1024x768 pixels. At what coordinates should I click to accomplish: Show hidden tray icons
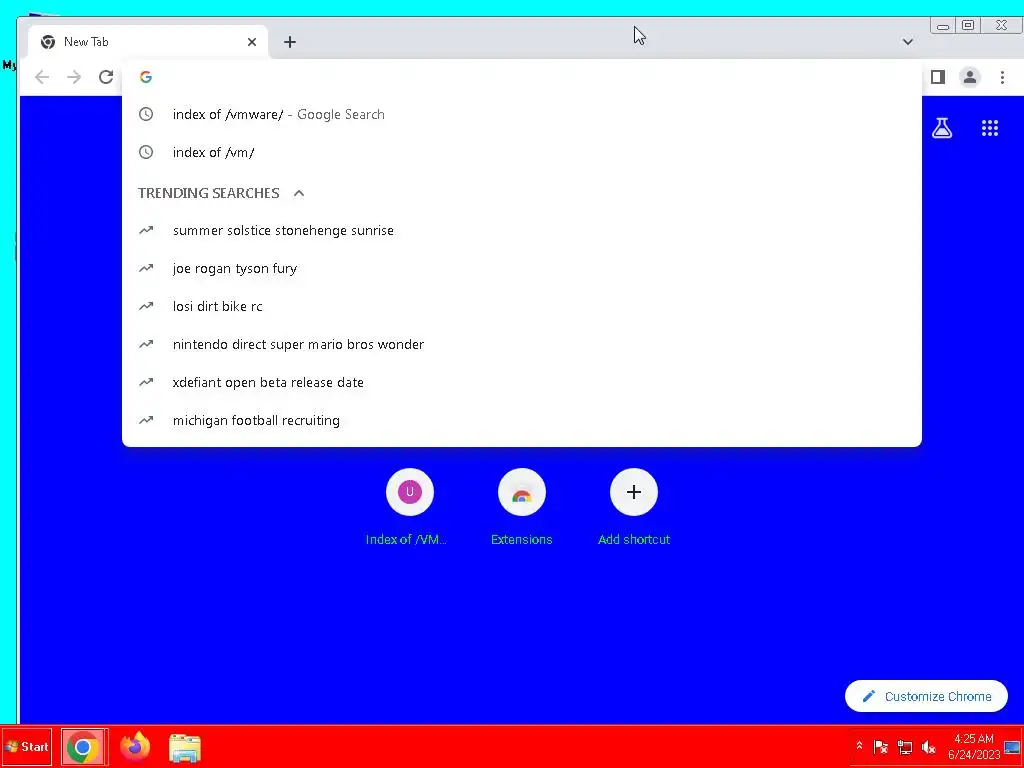pyautogui.click(x=859, y=746)
